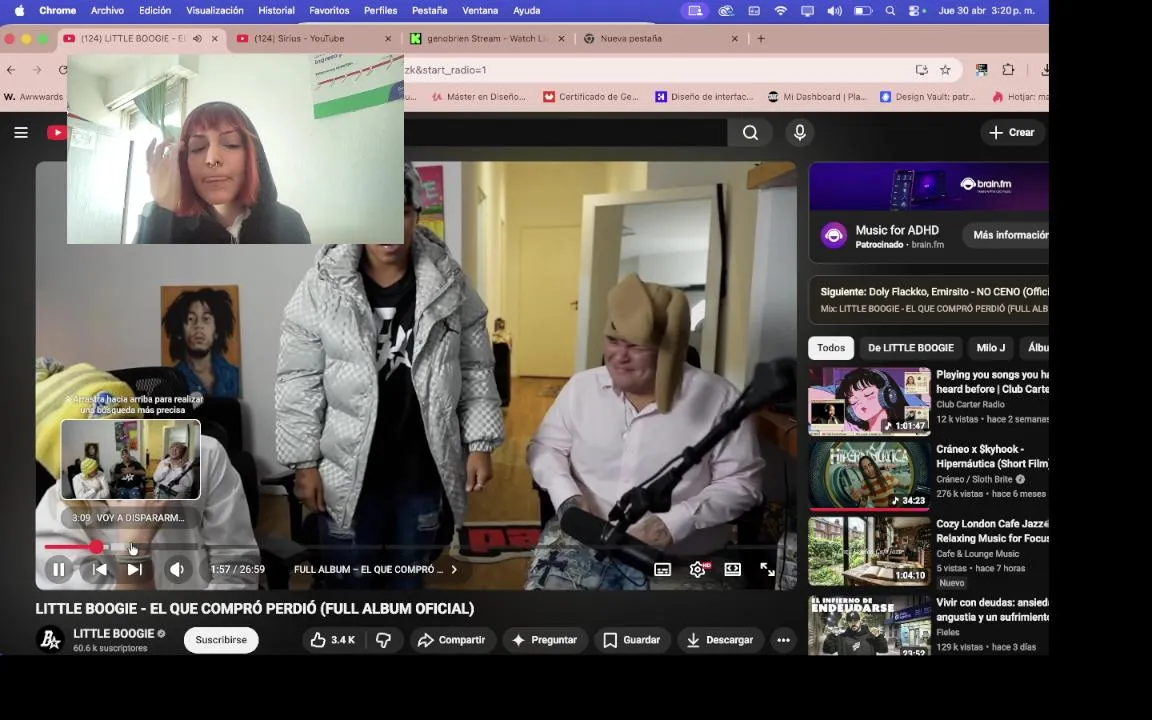
Task: Open the Visualización menu
Action: (215, 10)
